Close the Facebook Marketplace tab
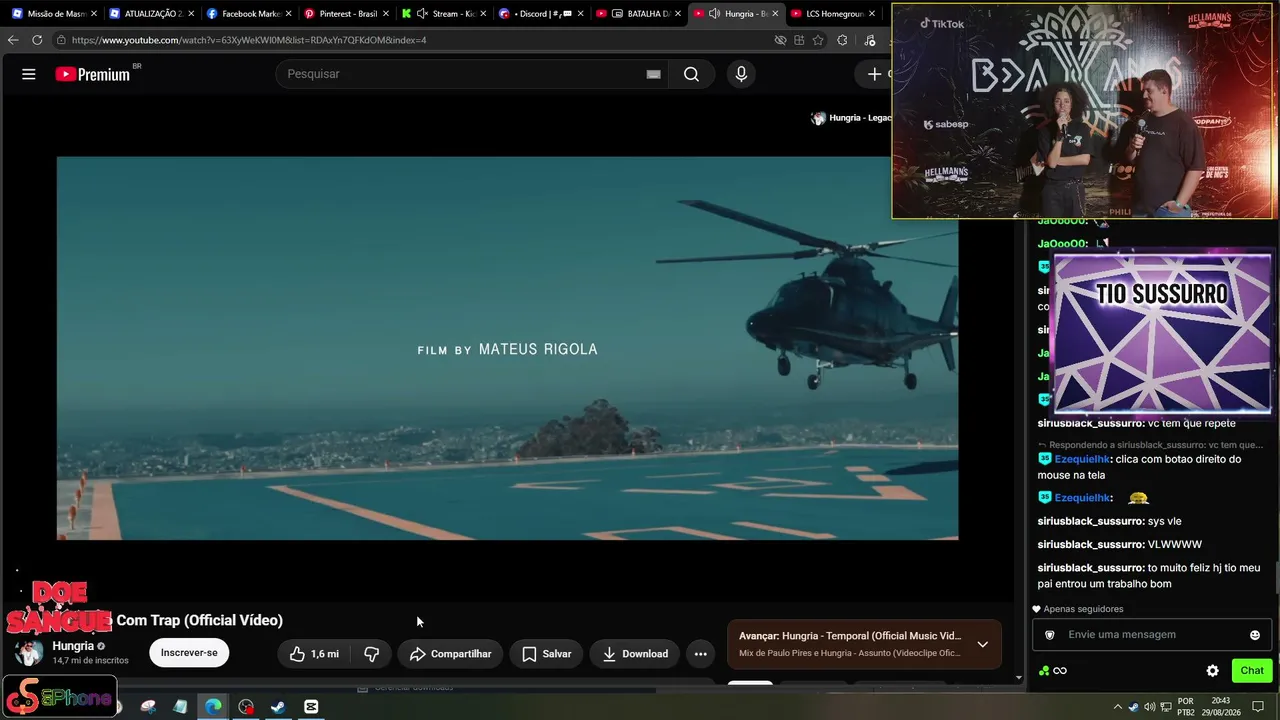The image size is (1280, 720). tap(288, 14)
